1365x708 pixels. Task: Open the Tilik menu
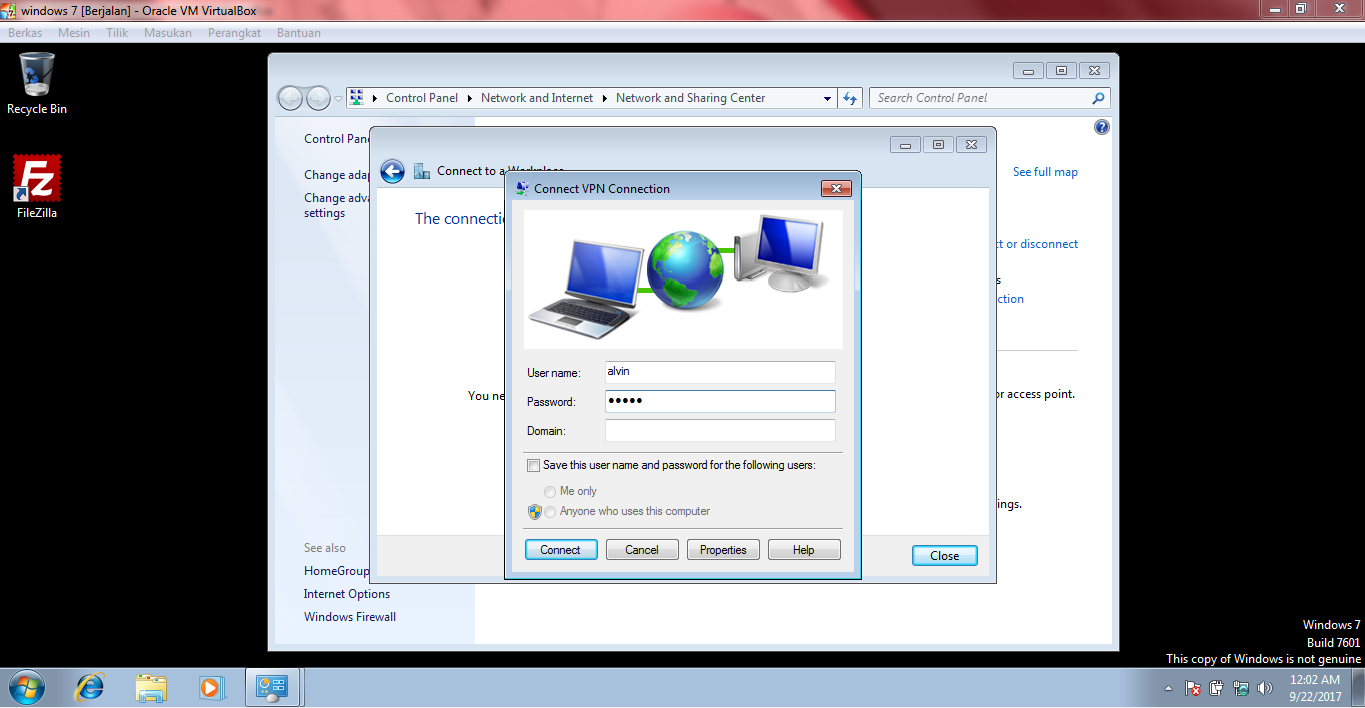pos(117,33)
